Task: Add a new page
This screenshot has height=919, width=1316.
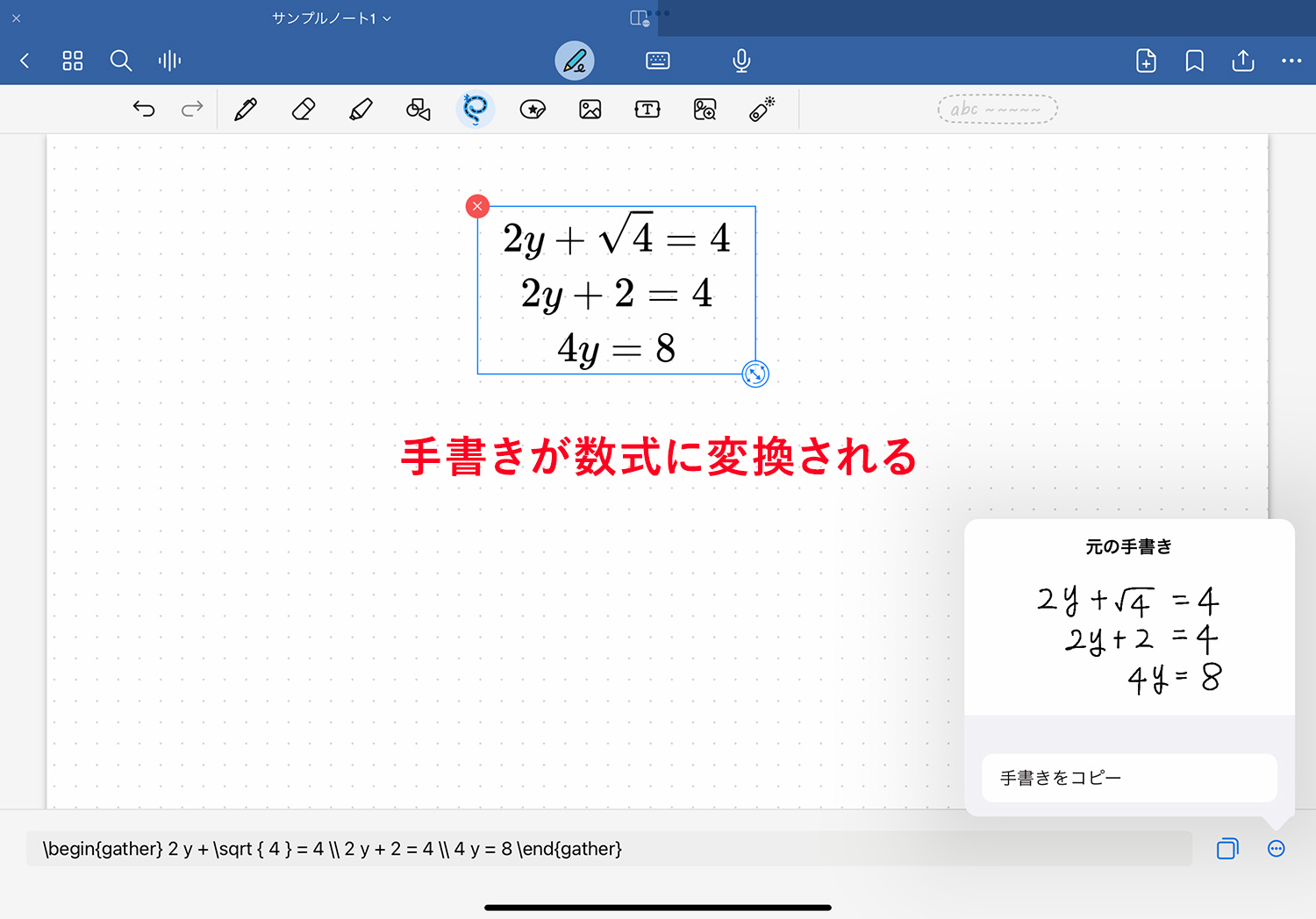Action: click(x=1146, y=61)
